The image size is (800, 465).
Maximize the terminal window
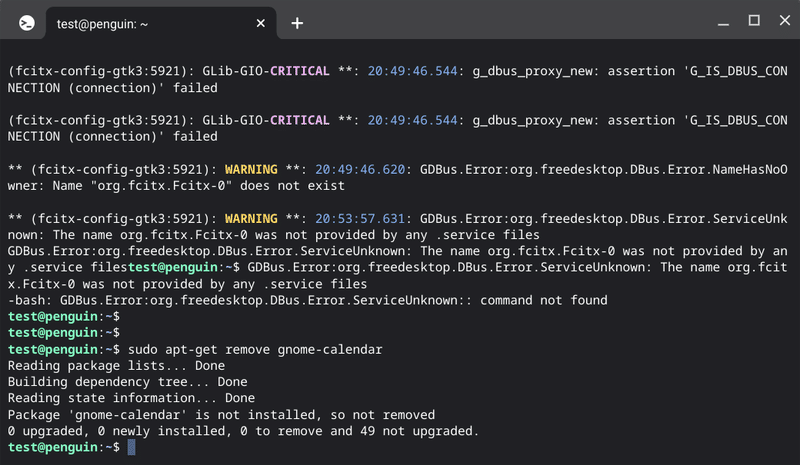pyautogui.click(x=754, y=20)
